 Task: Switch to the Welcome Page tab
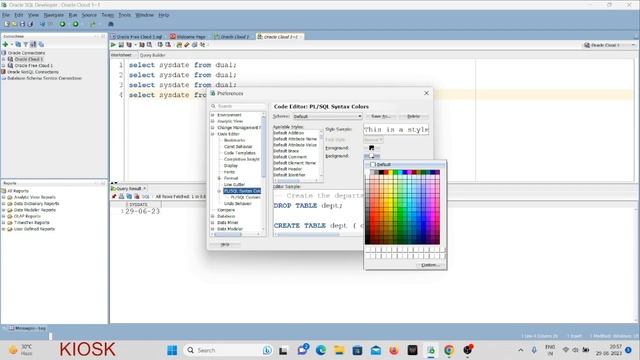point(188,37)
